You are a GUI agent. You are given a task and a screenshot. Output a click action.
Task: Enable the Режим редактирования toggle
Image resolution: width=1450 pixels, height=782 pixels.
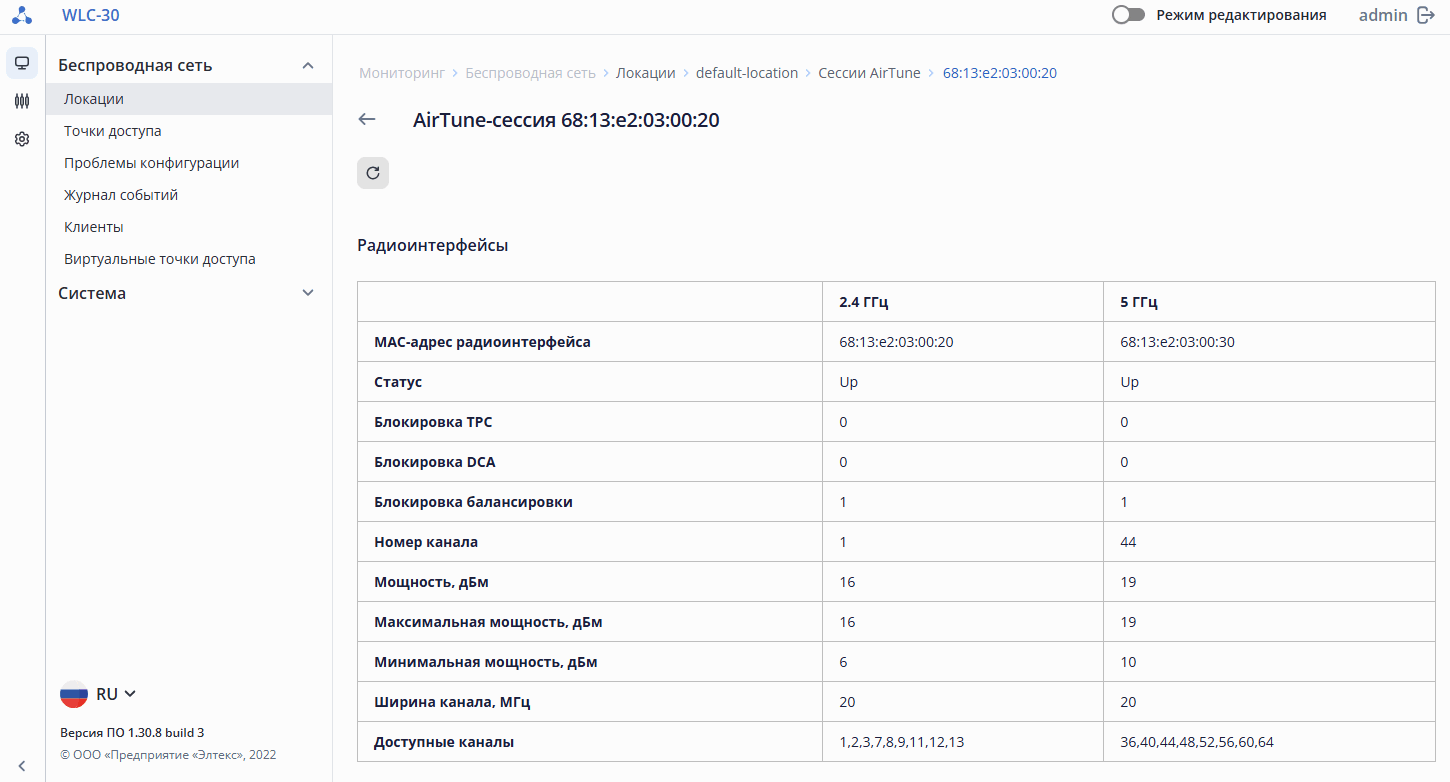1128,15
